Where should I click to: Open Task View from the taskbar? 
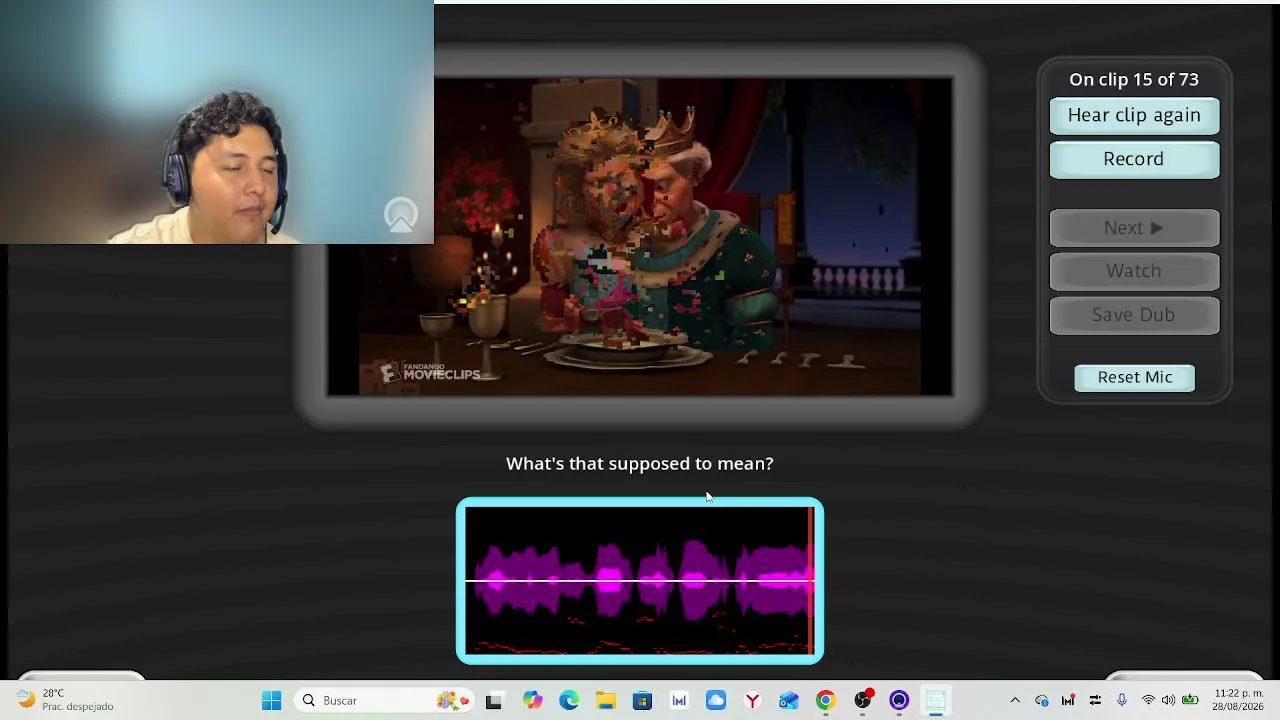494,701
